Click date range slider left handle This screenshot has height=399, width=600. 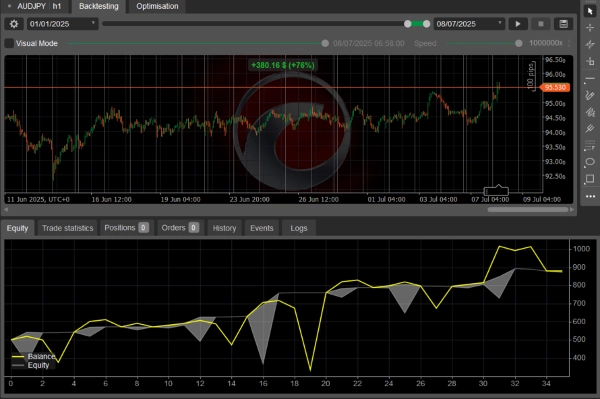pyautogui.click(x=408, y=24)
